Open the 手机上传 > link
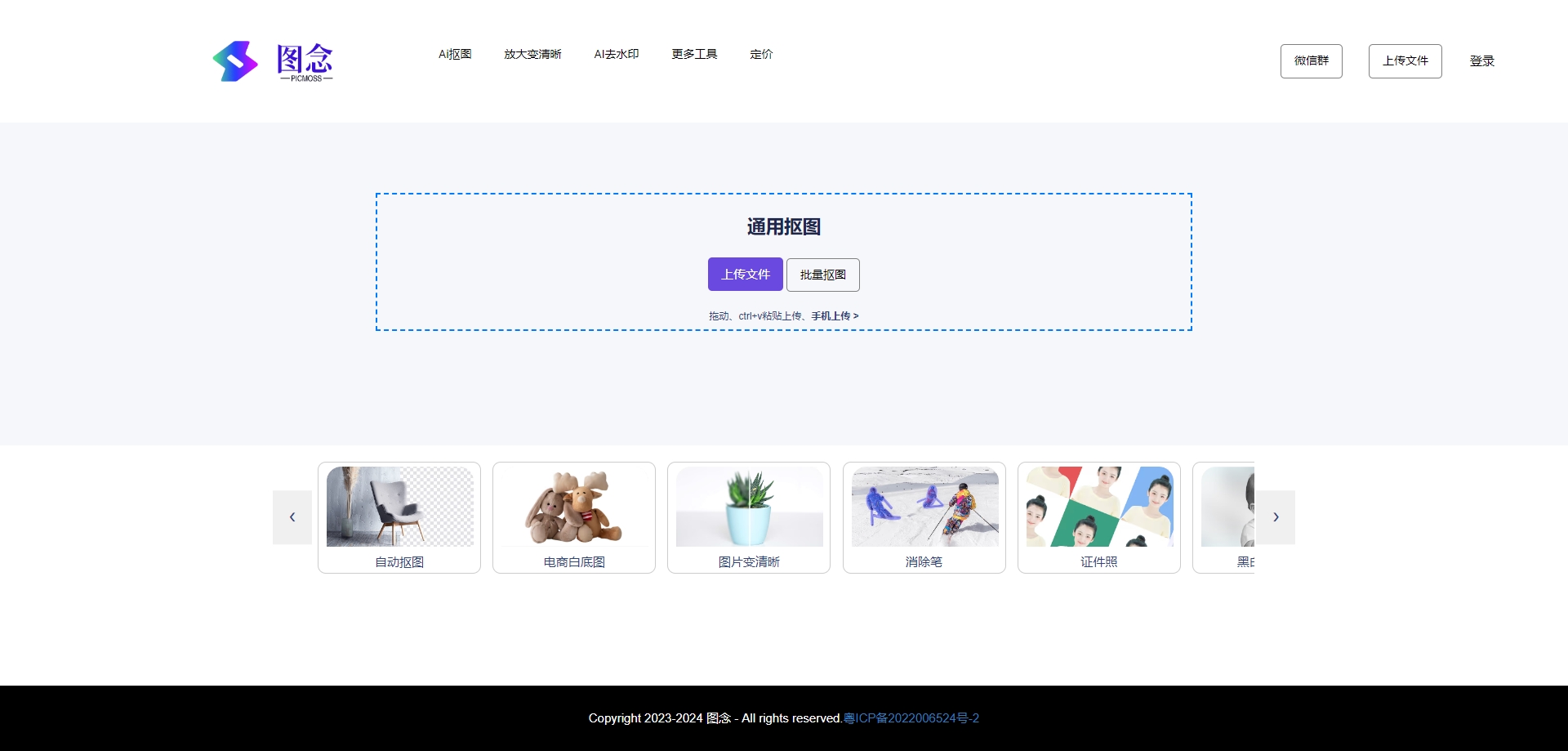Screen dimensions: 1568x751 [x=835, y=316]
